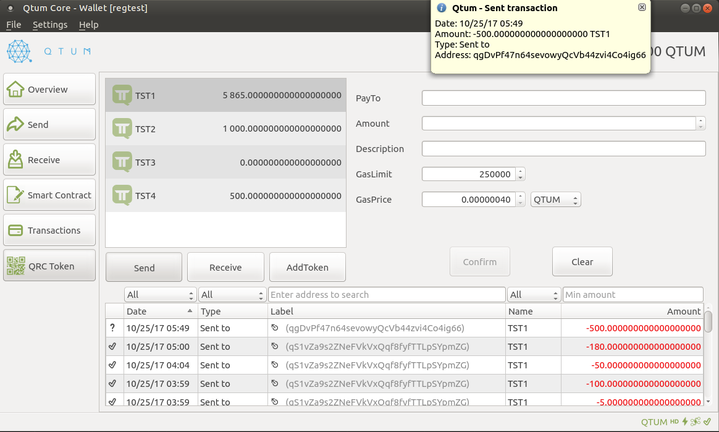This screenshot has height=432, width=719.
Task: Click the Send button below the token list
Action: point(144,267)
